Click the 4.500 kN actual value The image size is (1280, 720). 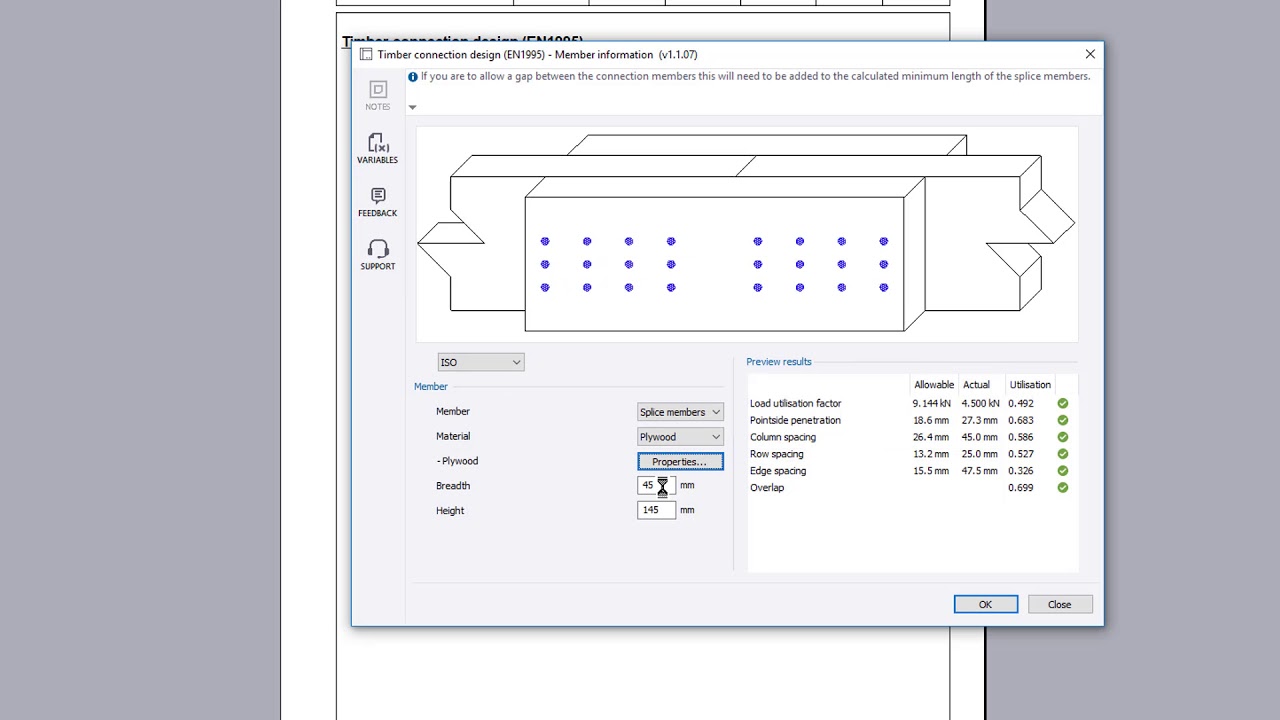coord(980,404)
